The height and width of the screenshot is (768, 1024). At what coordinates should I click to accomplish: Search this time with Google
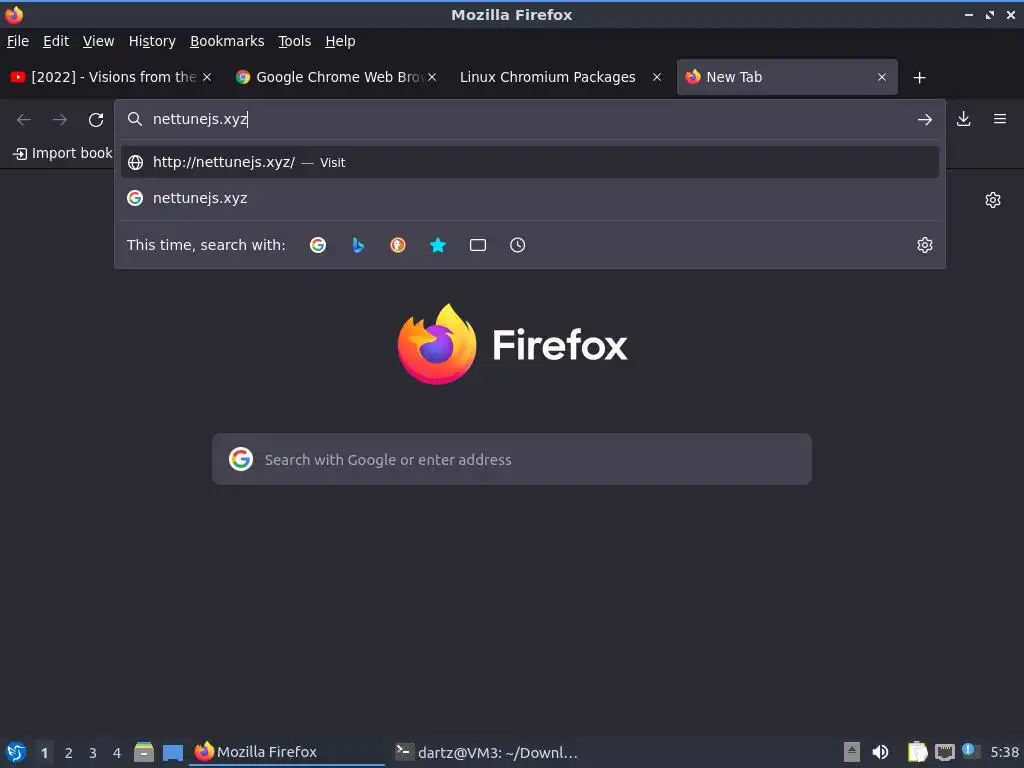(x=318, y=245)
